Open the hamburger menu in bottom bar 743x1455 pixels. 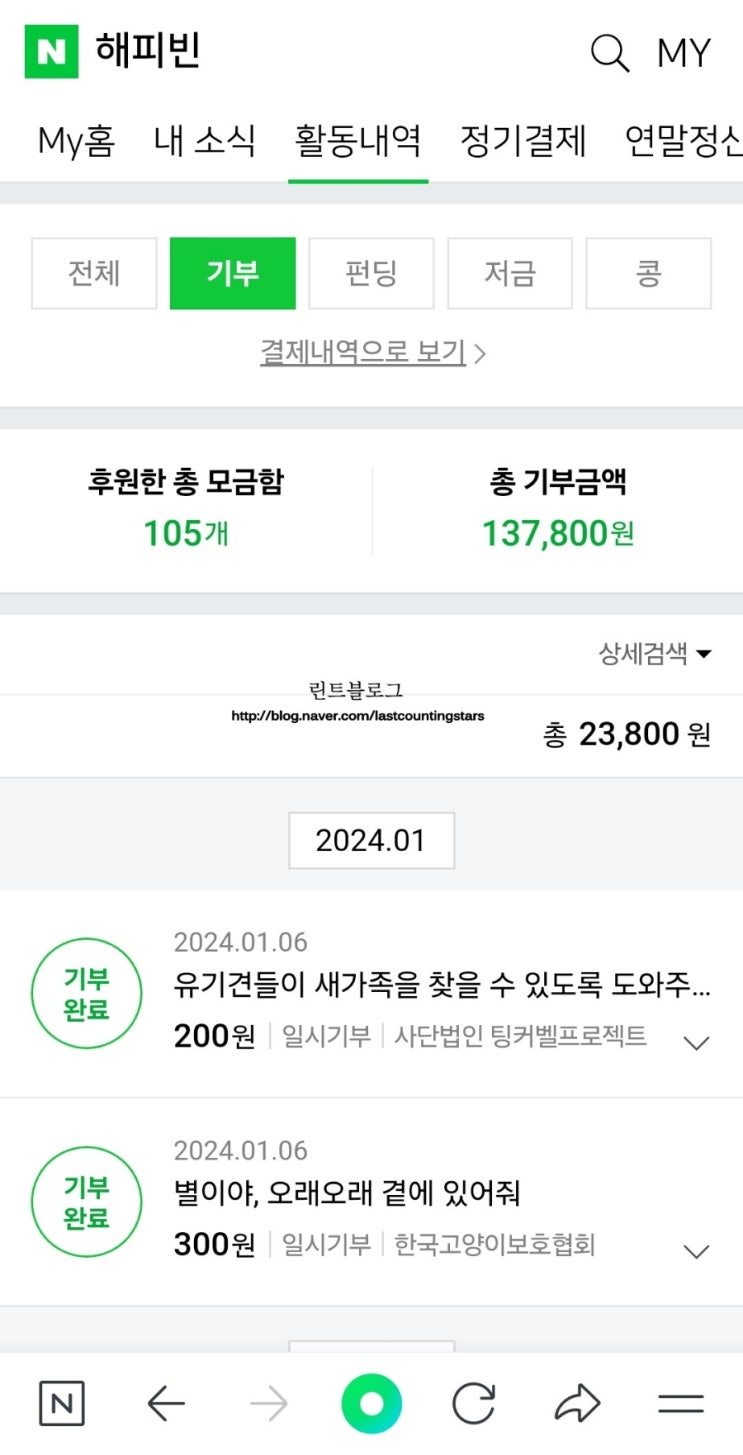click(681, 1404)
